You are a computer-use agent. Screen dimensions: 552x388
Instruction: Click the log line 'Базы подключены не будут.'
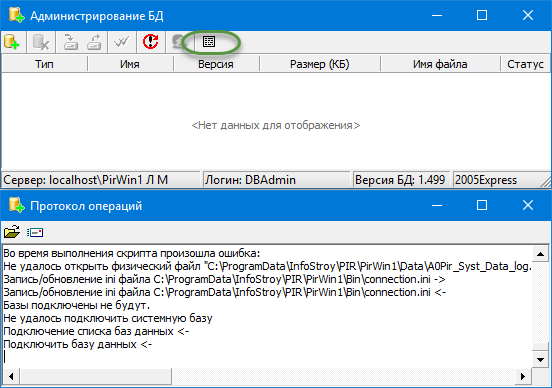77,305
